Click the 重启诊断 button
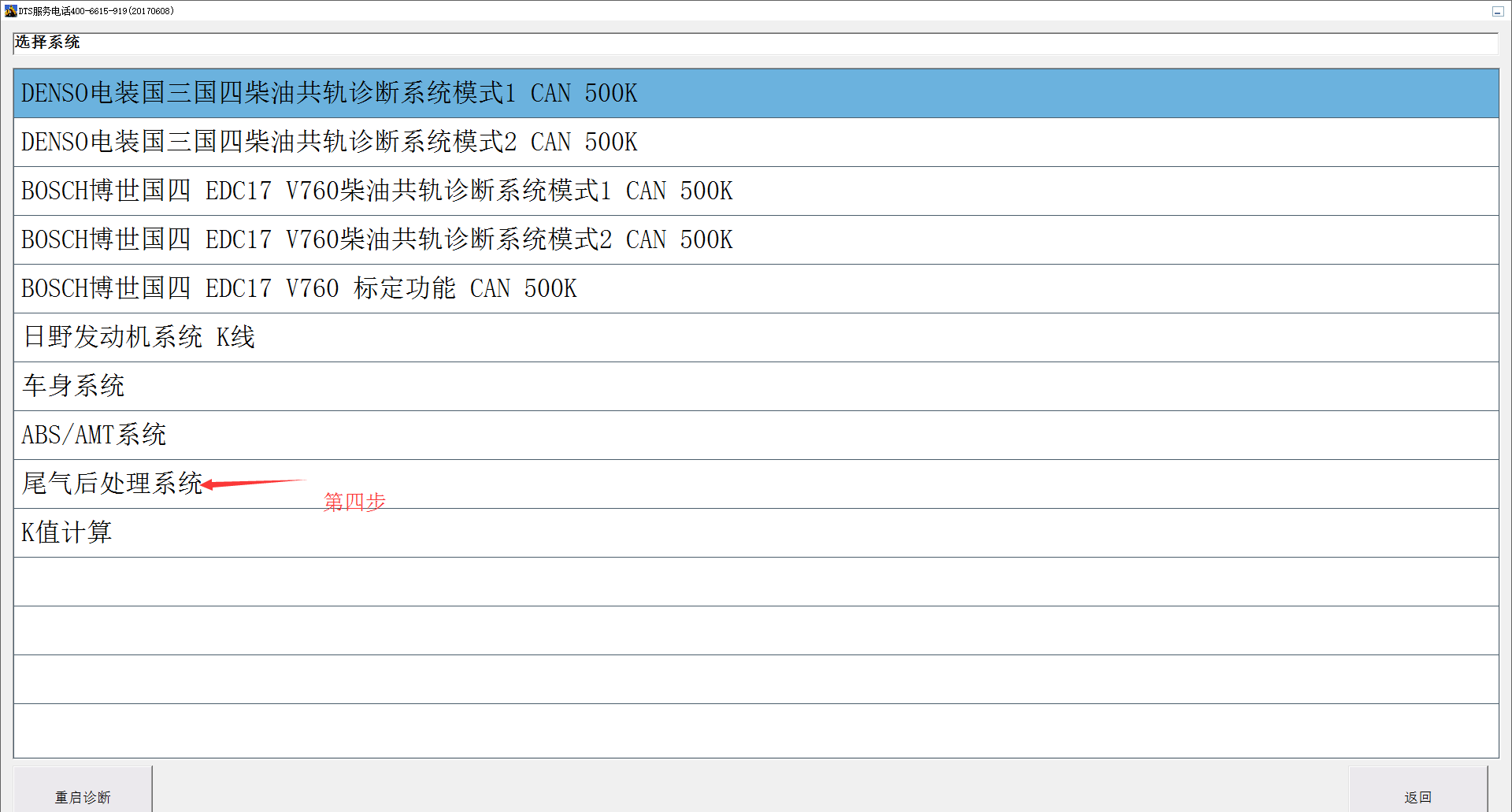This screenshot has height=812, width=1512. (83, 790)
